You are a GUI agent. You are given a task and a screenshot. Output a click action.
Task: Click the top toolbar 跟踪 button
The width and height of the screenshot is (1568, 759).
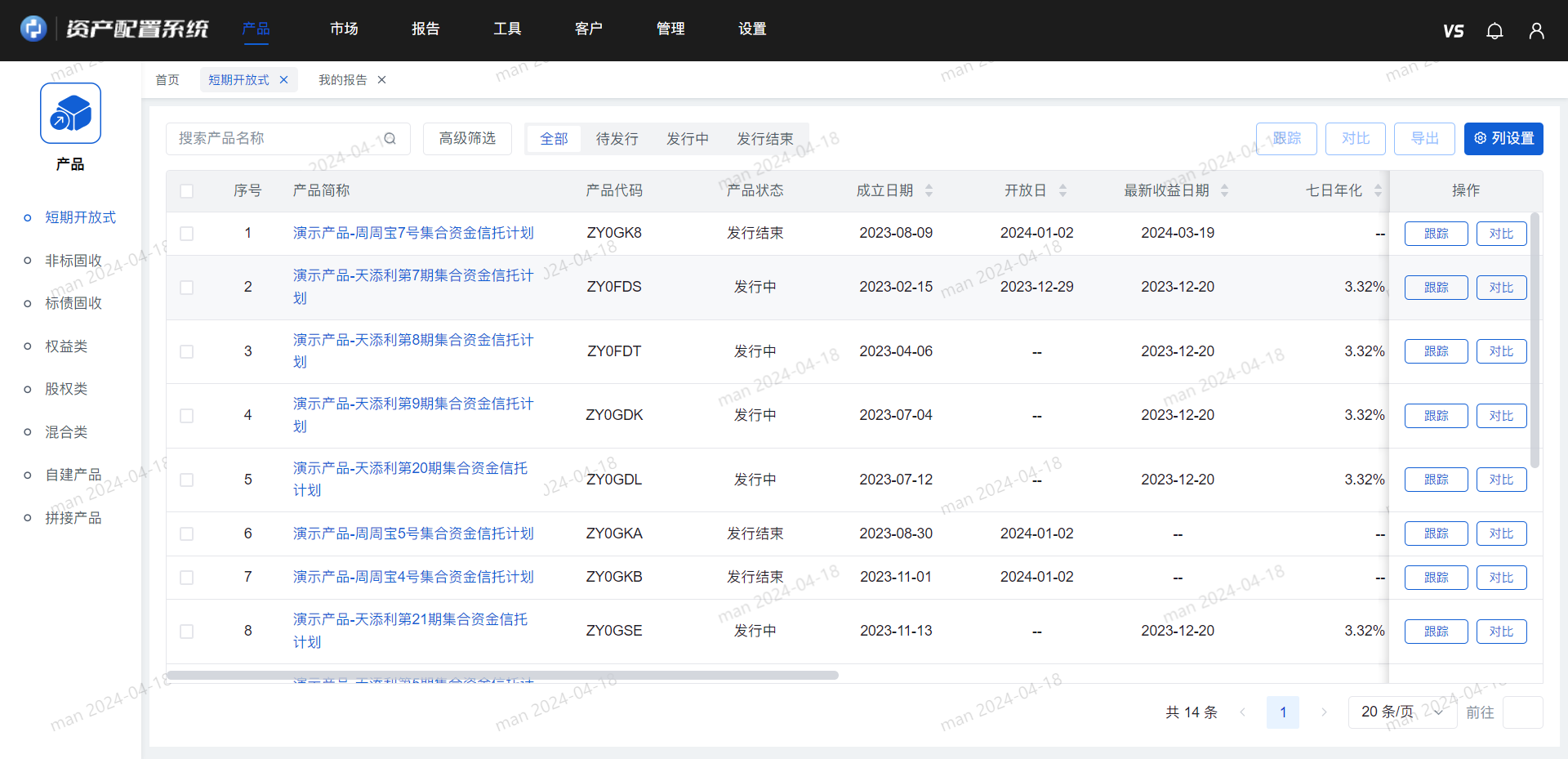pyautogui.click(x=1286, y=139)
